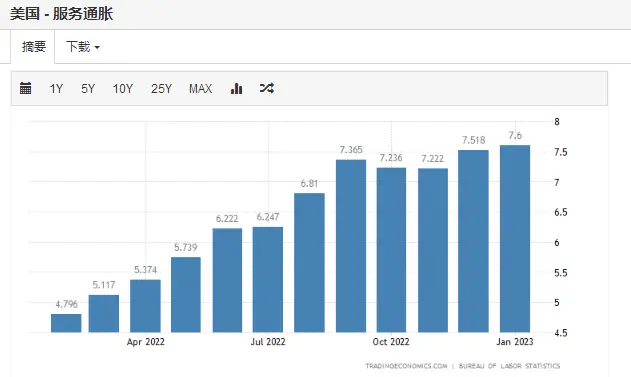Click the Bureau of Labor Statistics credit

click(509, 366)
